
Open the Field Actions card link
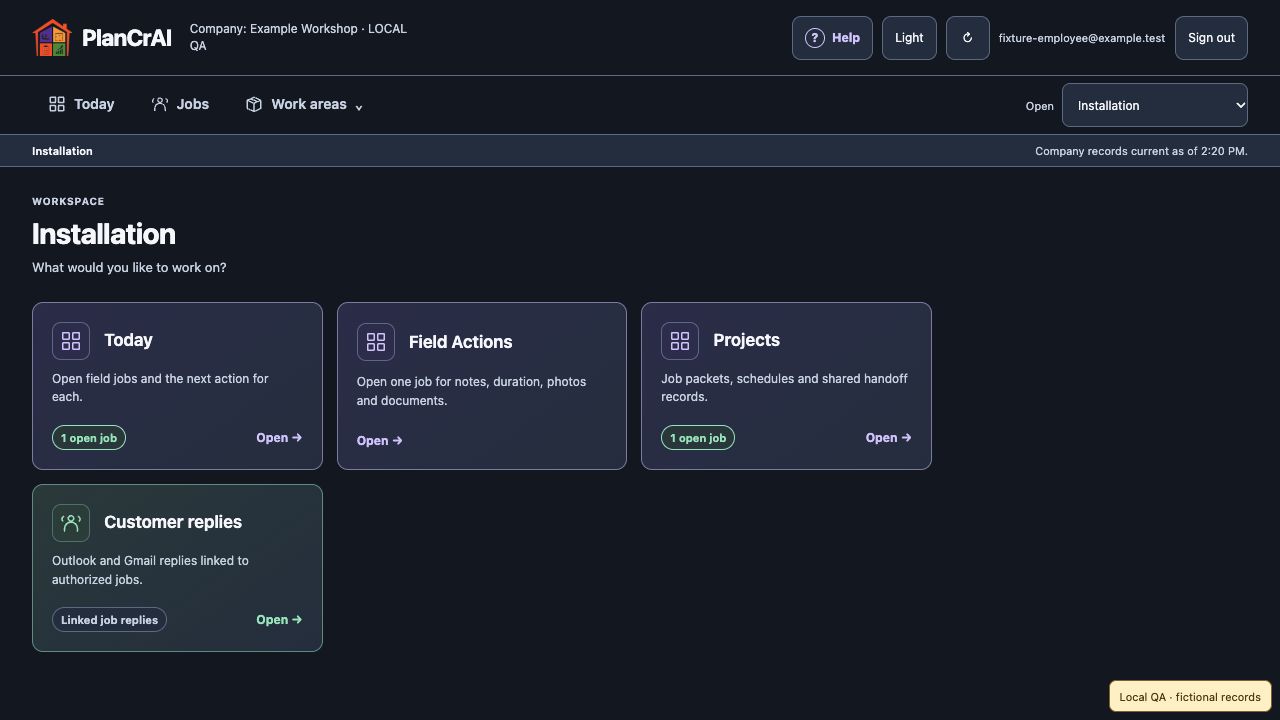pyautogui.click(x=380, y=441)
